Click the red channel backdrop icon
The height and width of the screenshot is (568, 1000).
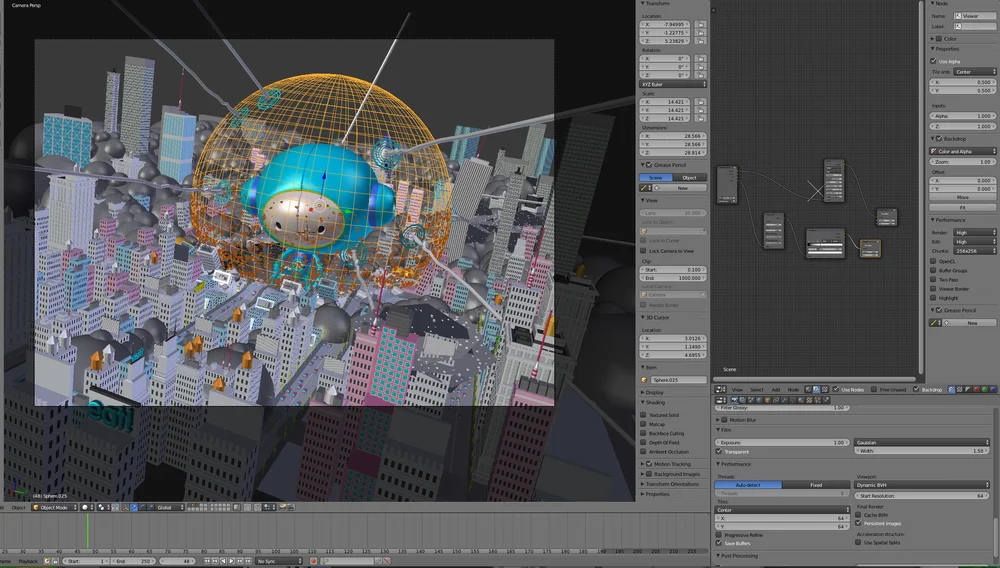point(976,390)
